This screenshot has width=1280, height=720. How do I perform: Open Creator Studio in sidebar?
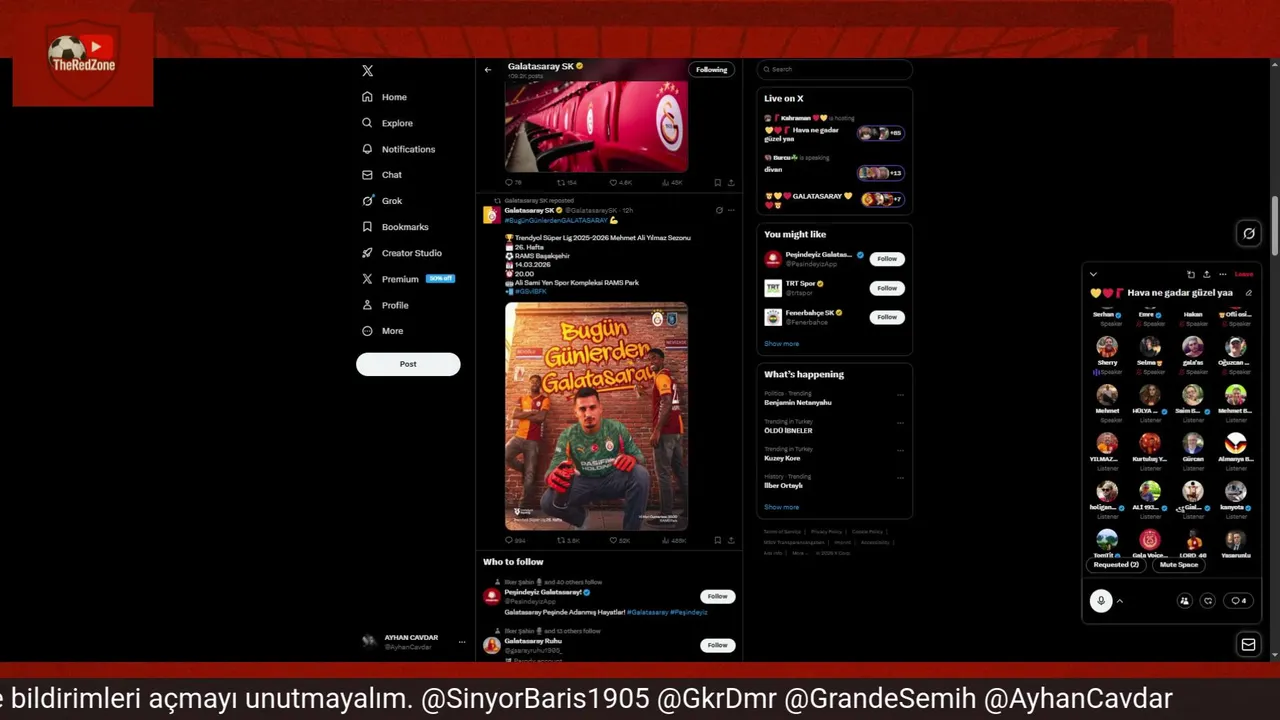tap(402, 253)
